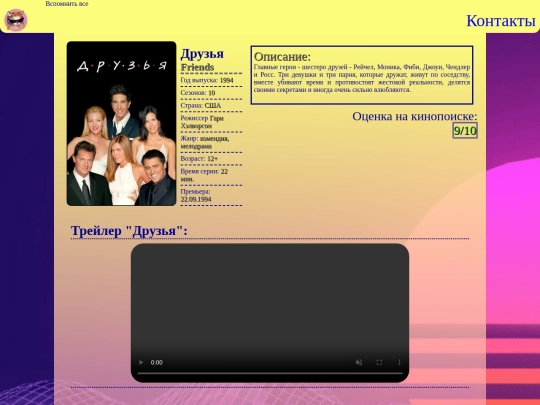
Task: Select the title 'Друзья' heading
Action: coord(202,54)
